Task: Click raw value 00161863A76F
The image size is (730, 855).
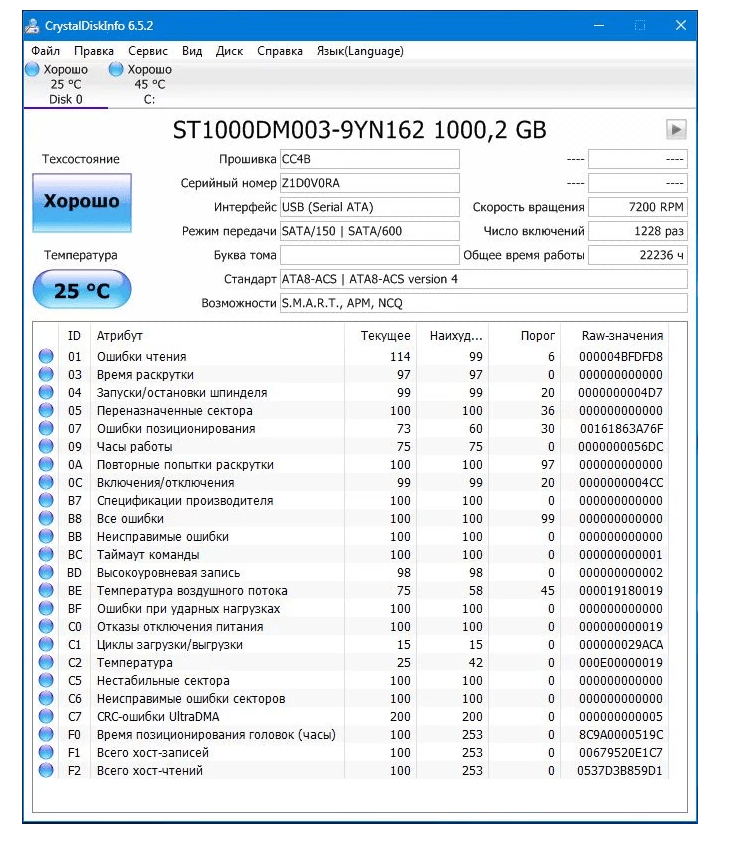Action: point(622,429)
